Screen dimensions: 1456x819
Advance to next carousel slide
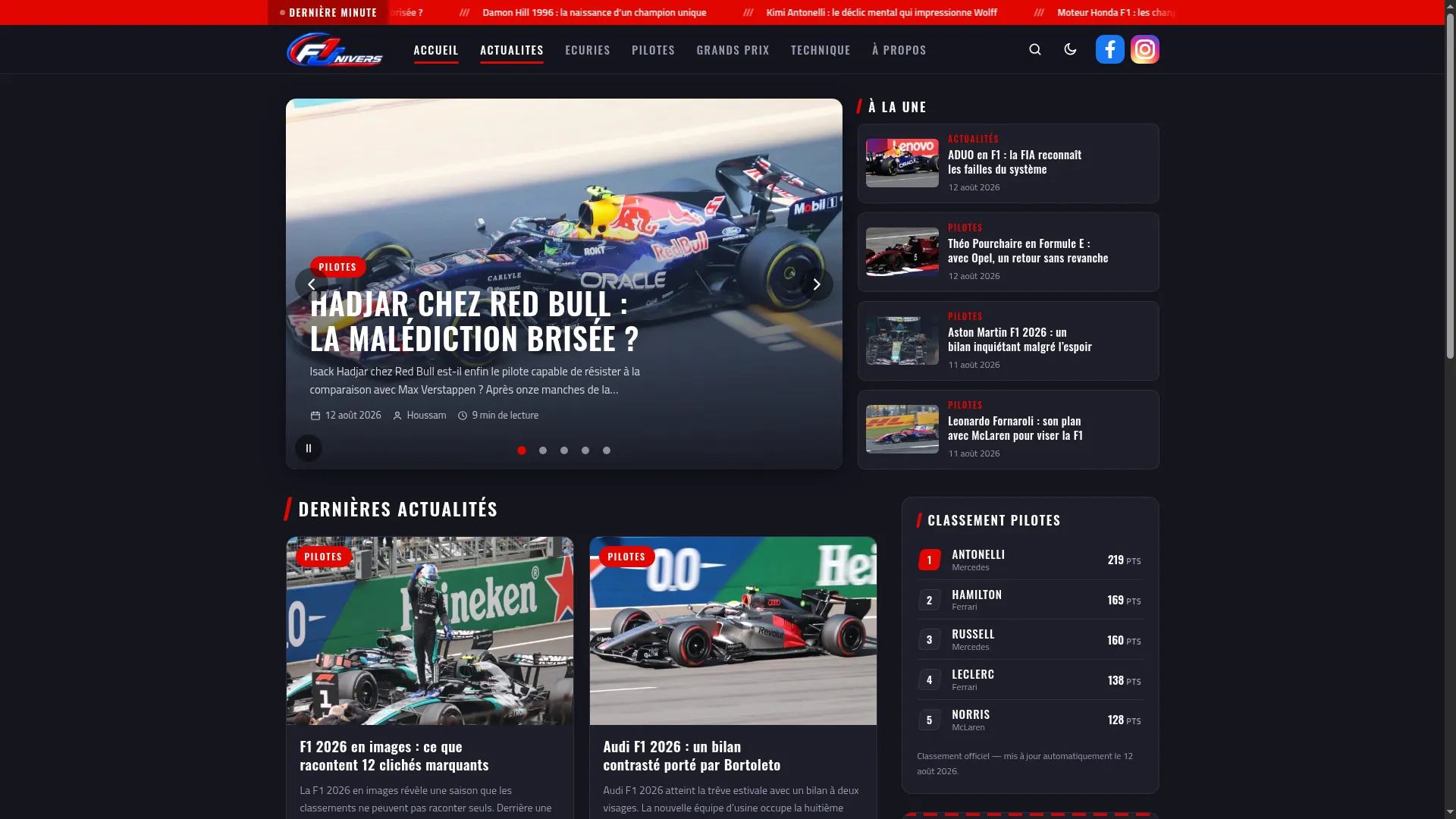(817, 284)
